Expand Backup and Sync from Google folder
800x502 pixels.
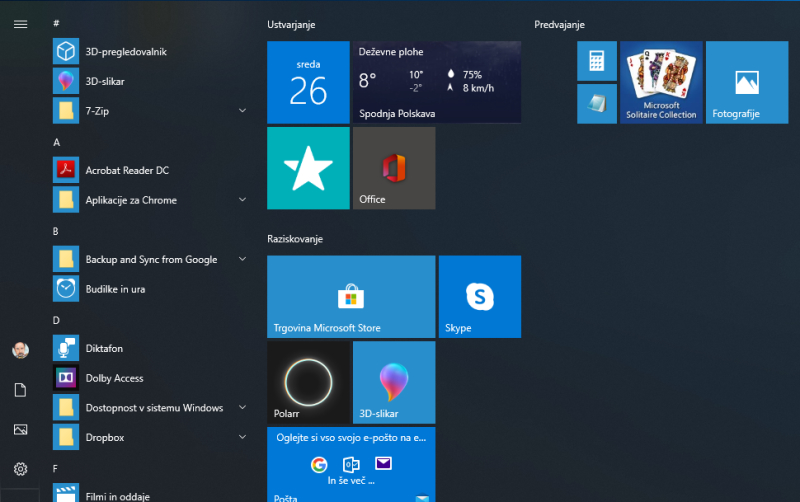(150, 259)
